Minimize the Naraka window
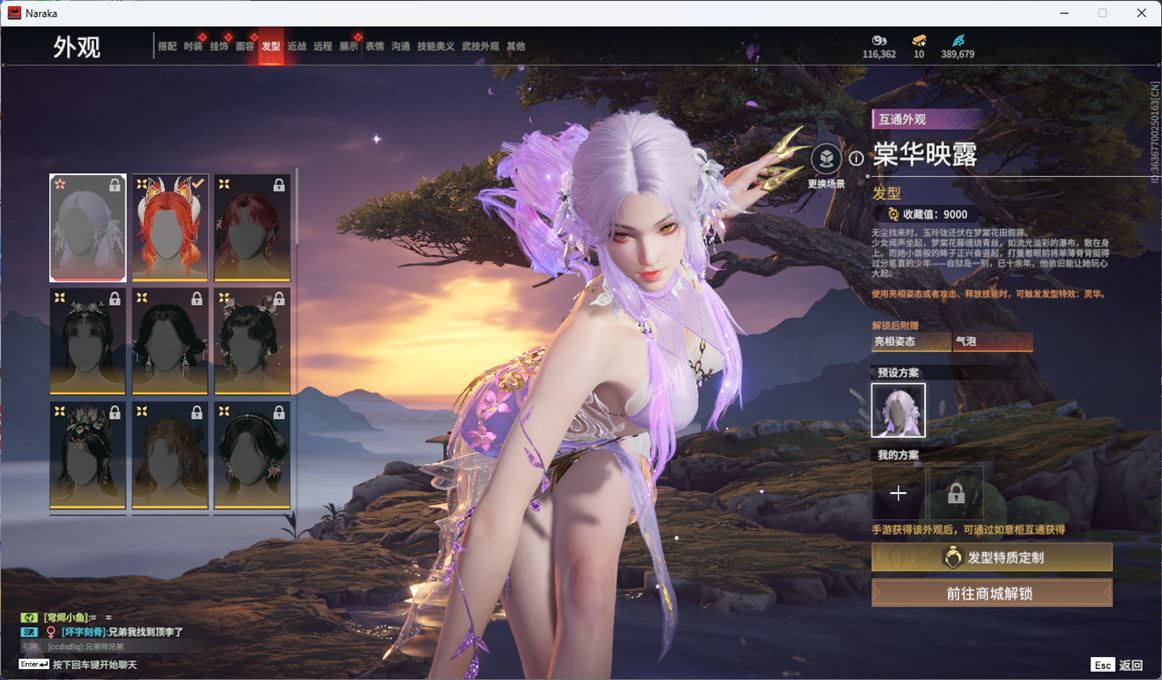 click(1064, 13)
